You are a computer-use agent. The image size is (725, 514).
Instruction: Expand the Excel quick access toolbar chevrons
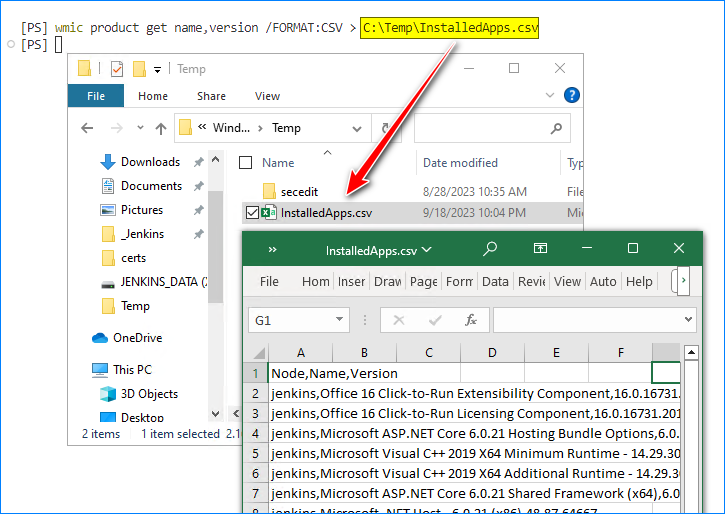tap(272, 250)
